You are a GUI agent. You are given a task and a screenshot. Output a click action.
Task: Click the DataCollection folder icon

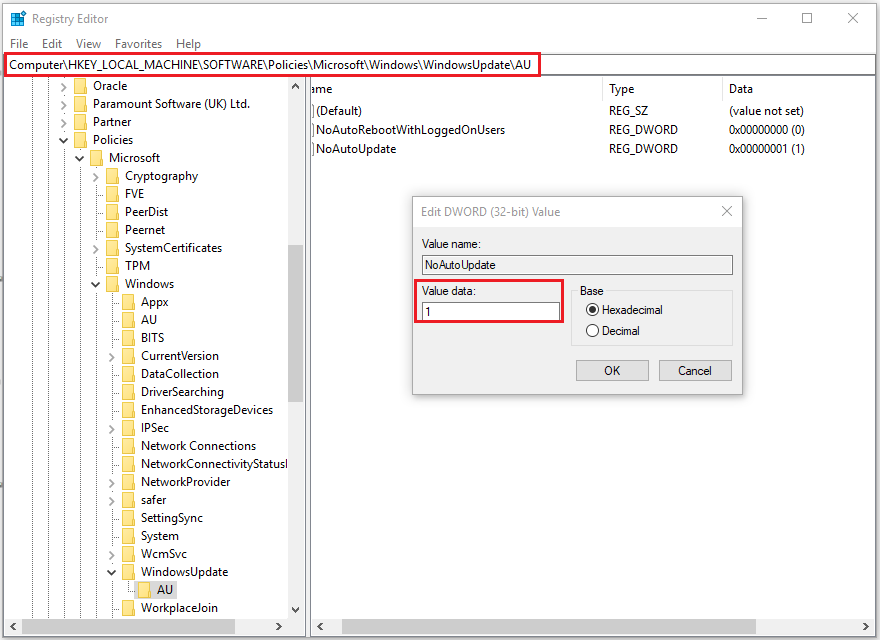tap(129, 374)
